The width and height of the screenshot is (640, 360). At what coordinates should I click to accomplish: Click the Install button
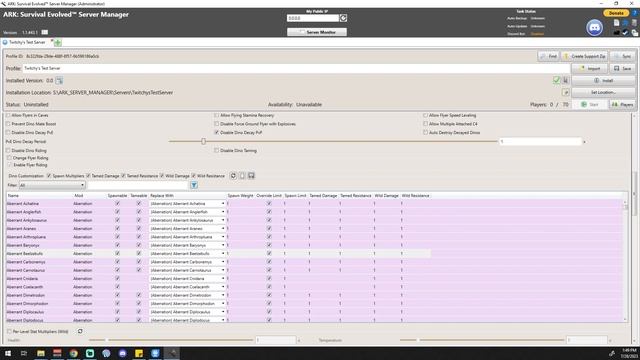604,80
